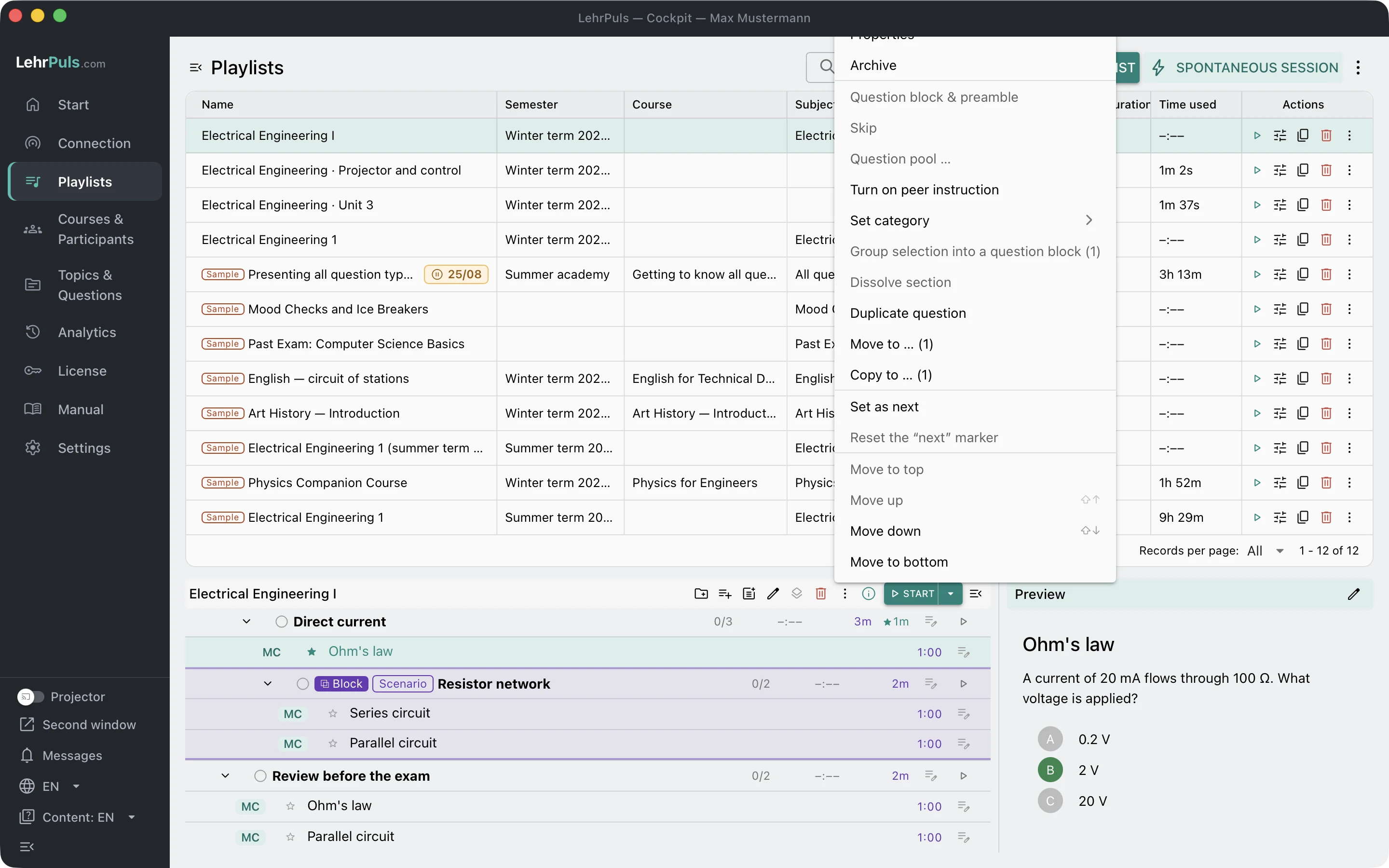Toggle star for Parallel circuit in Resistor network

pos(333,744)
